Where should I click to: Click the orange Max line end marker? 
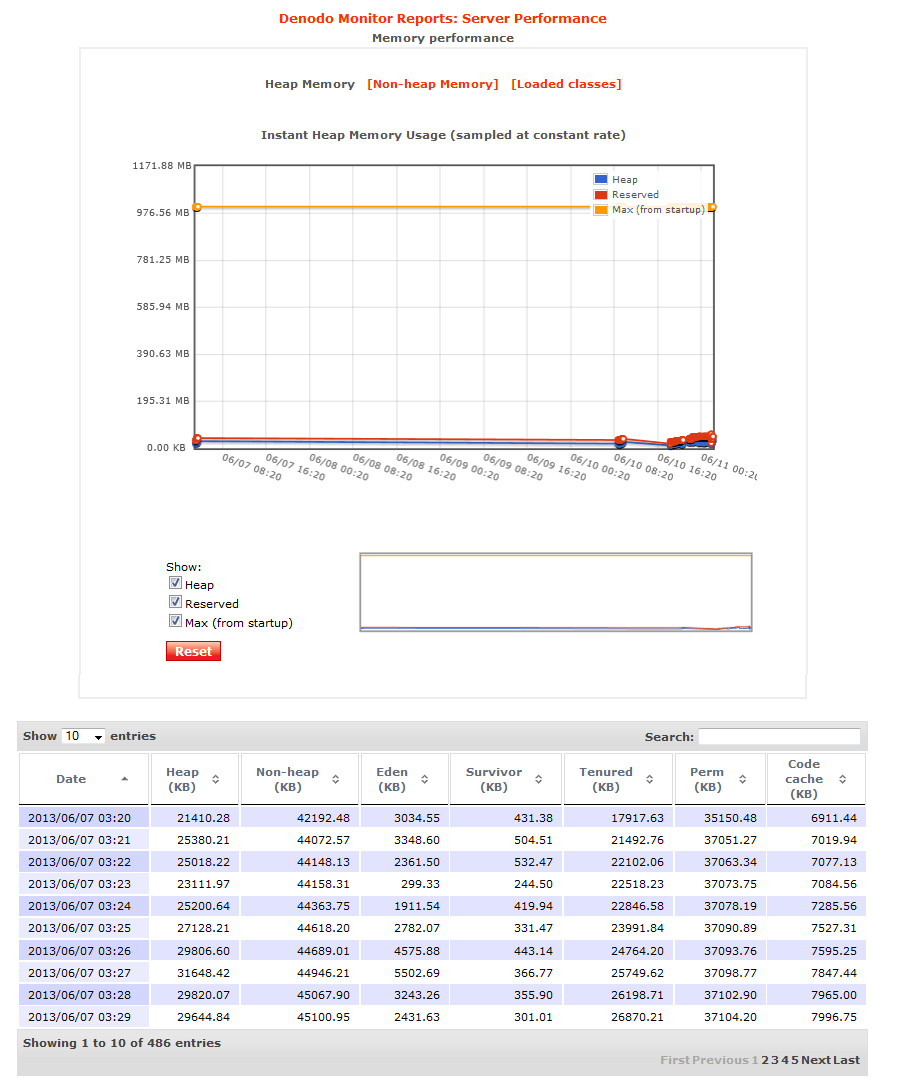pyautogui.click(x=712, y=207)
